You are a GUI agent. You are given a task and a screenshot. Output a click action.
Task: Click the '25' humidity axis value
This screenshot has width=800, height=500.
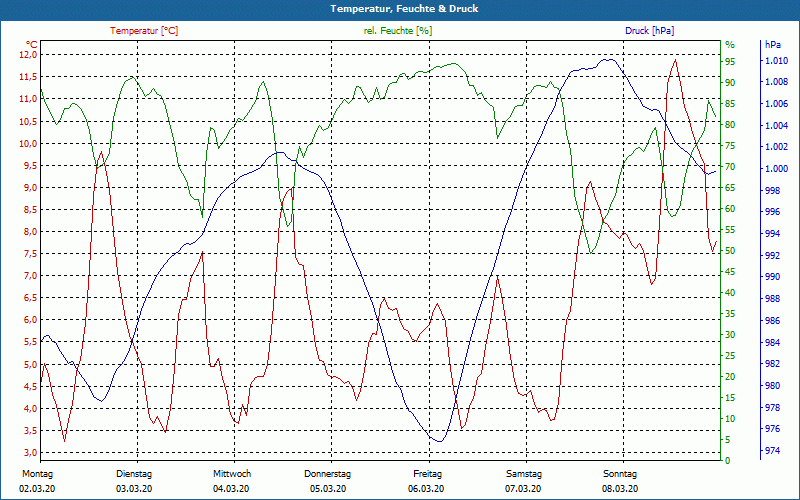pyautogui.click(x=730, y=356)
